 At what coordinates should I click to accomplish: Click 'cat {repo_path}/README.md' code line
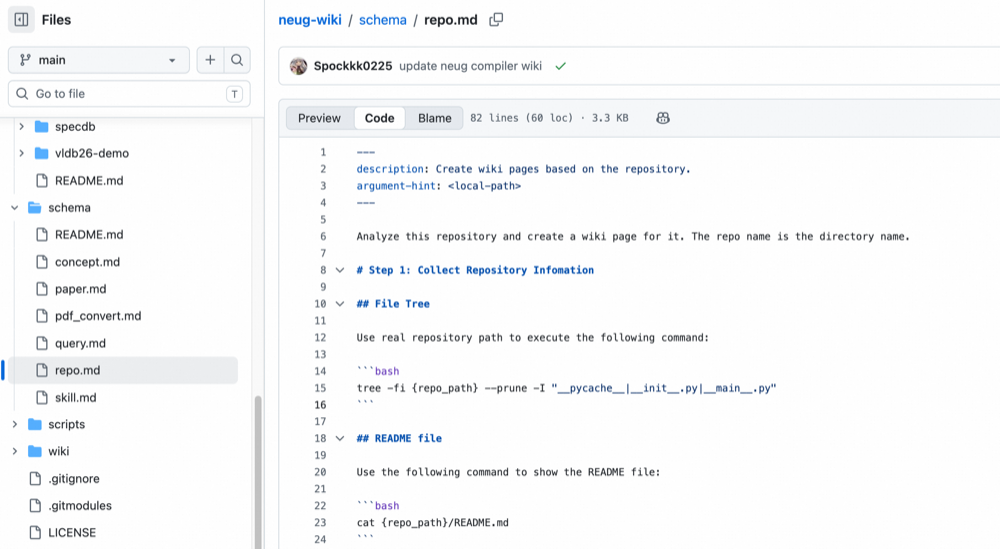click(432, 523)
